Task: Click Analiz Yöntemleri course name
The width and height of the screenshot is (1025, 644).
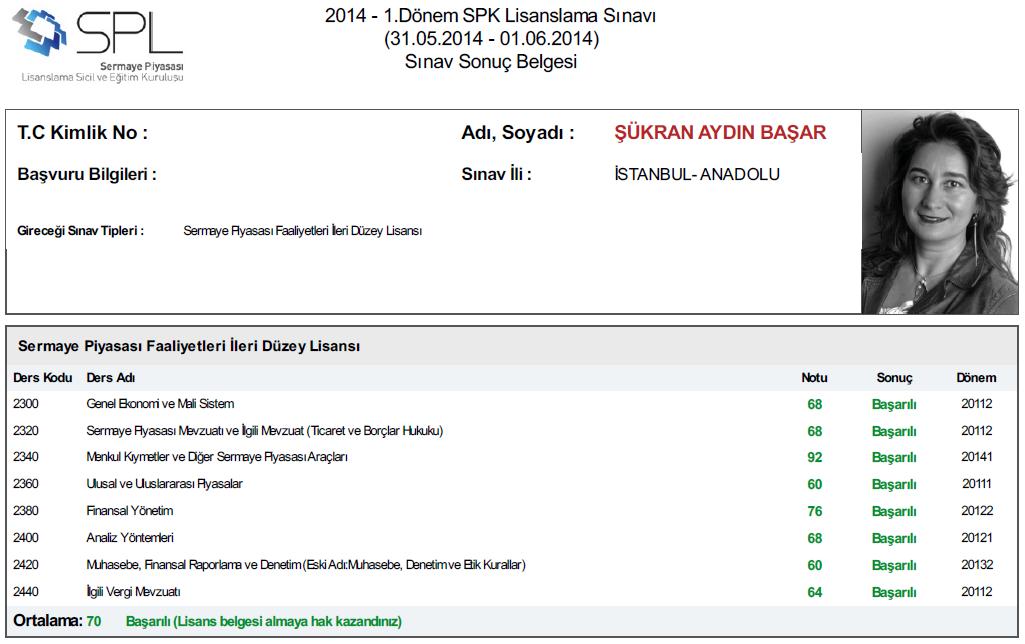Action: [x=130, y=538]
